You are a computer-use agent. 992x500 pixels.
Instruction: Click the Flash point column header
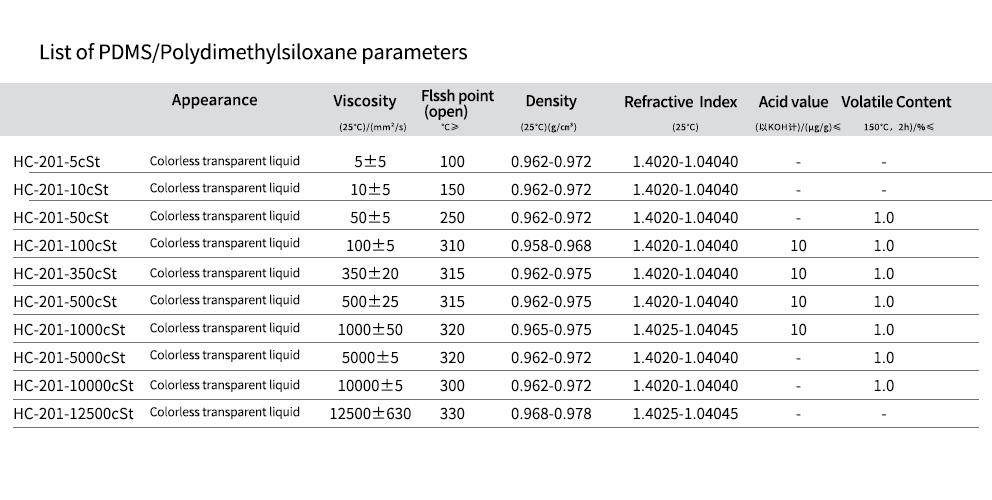pos(457,103)
